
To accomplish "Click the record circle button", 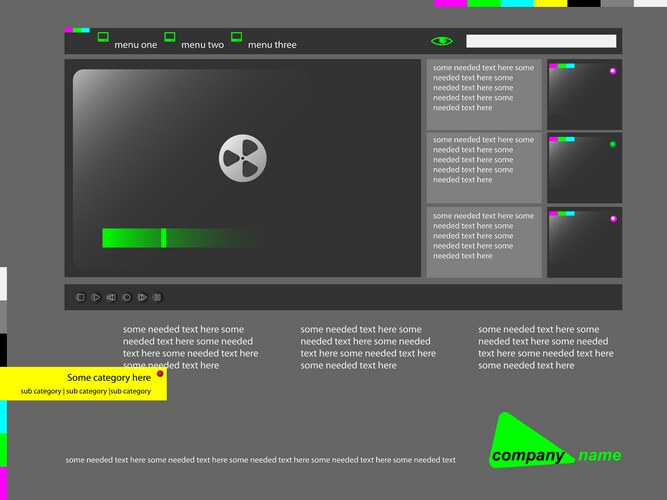I will [127, 297].
